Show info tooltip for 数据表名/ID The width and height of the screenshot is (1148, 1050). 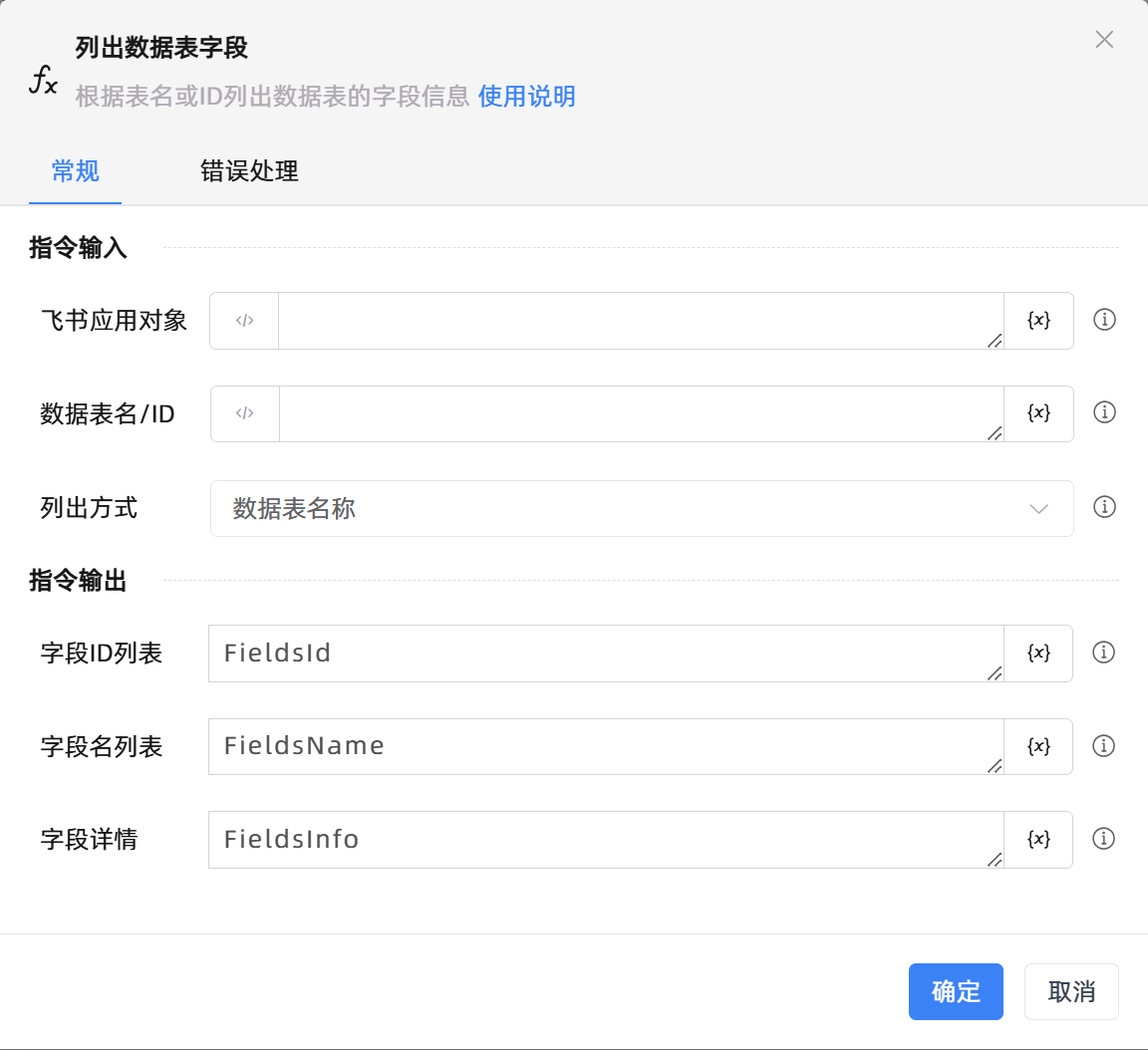click(1104, 412)
